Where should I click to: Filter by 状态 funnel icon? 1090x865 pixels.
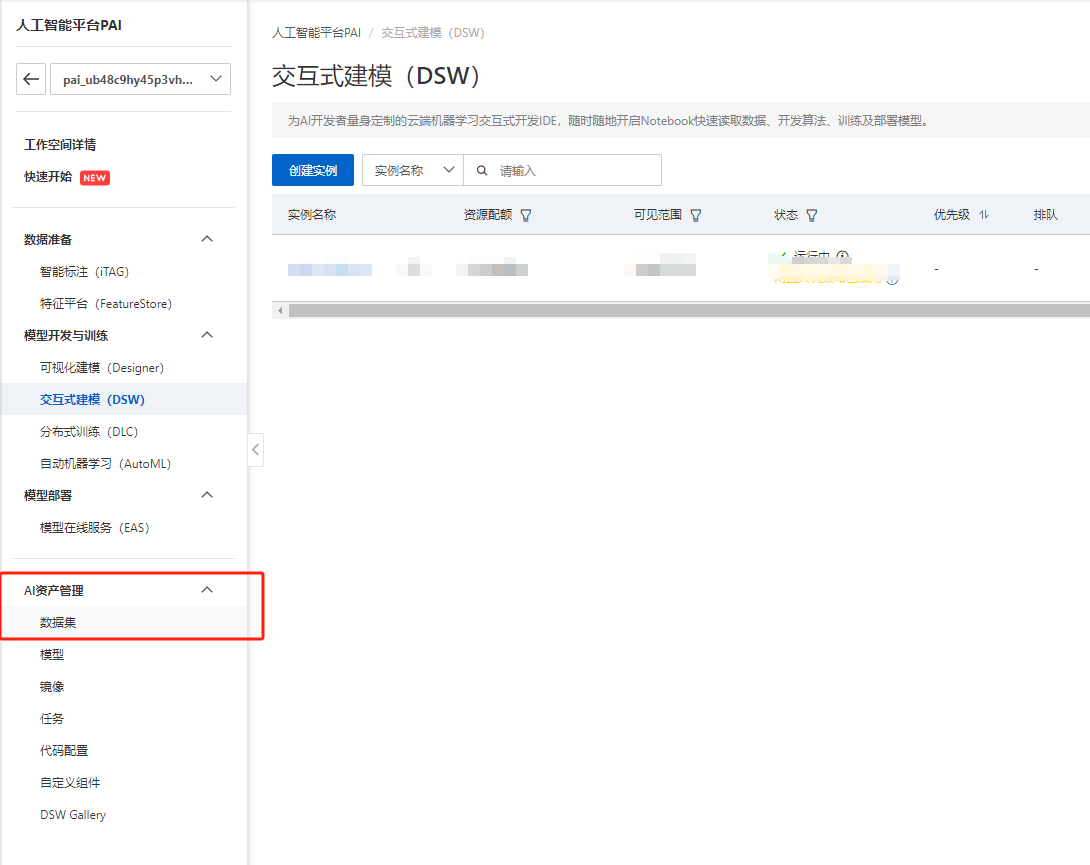click(812, 216)
